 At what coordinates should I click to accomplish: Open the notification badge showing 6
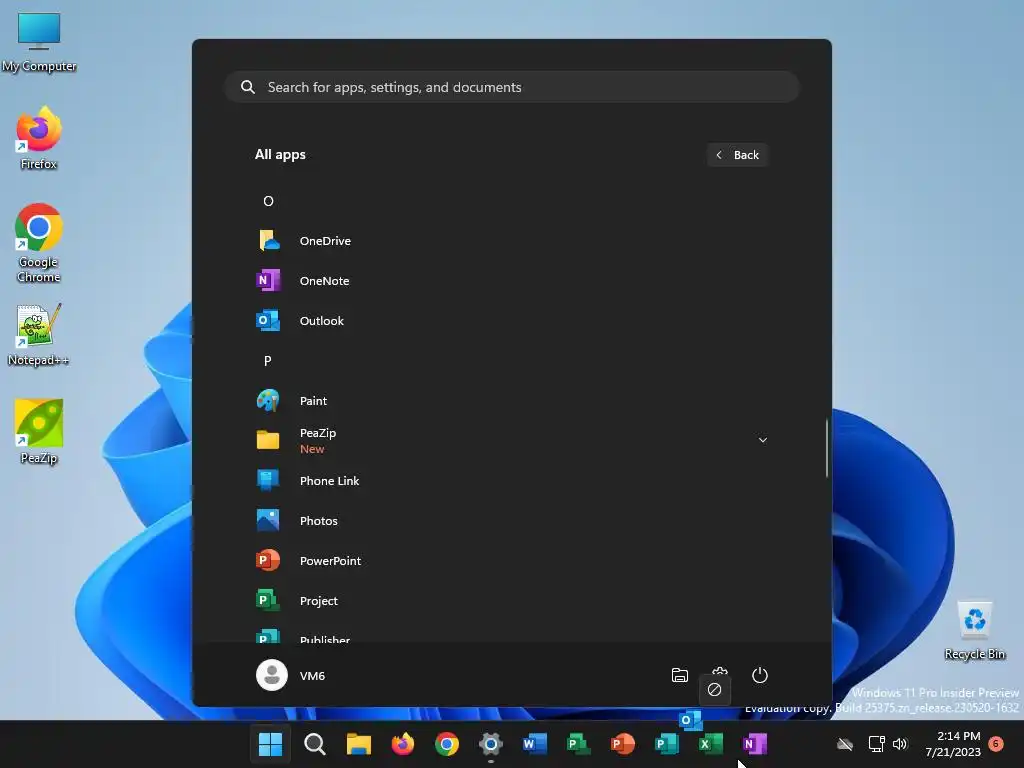point(996,743)
